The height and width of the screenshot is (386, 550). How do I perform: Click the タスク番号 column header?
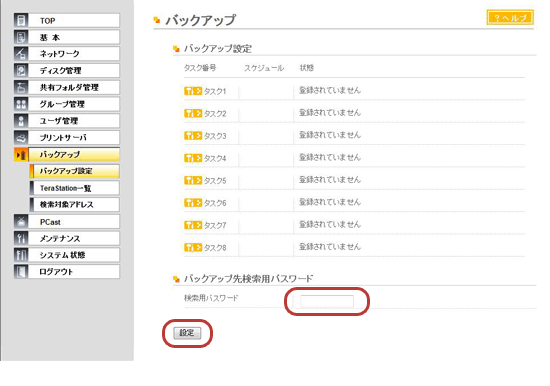pyautogui.click(x=200, y=68)
